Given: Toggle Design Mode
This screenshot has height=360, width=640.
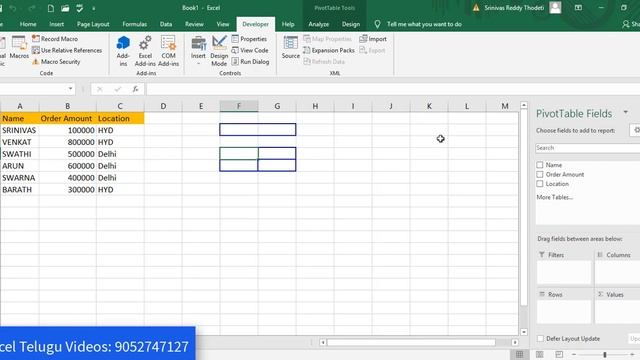Looking at the screenshot, I should pyautogui.click(x=219, y=51).
